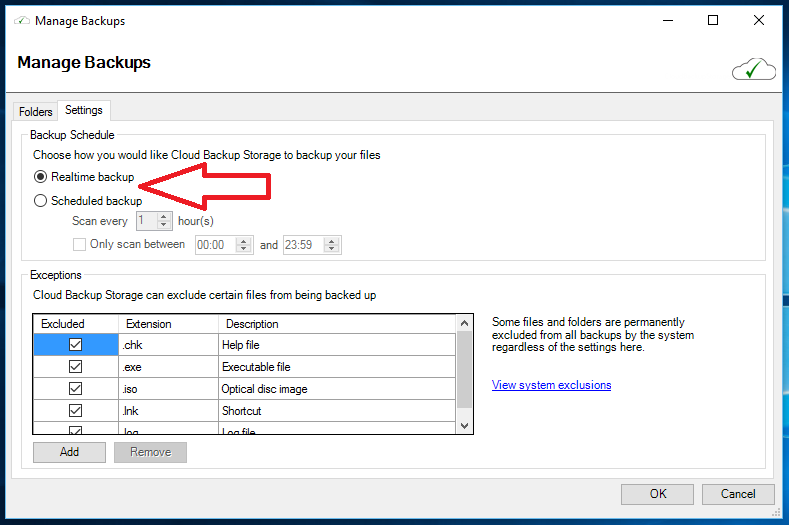789x525 pixels.
Task: Click the .lnk extension cell
Action: (x=169, y=411)
